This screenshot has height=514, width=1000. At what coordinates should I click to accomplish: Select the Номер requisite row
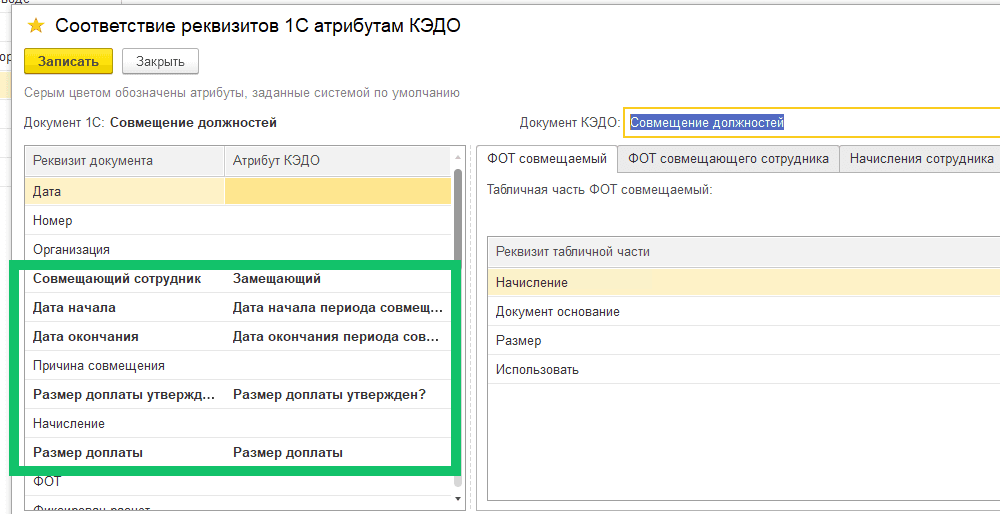point(125,220)
